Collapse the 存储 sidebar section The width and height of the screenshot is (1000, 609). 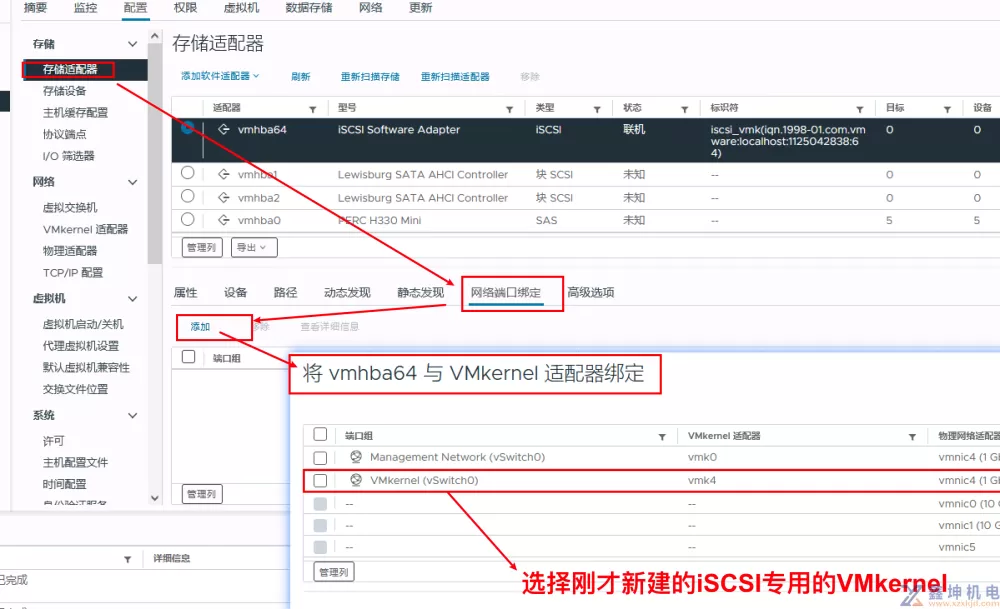tap(132, 43)
